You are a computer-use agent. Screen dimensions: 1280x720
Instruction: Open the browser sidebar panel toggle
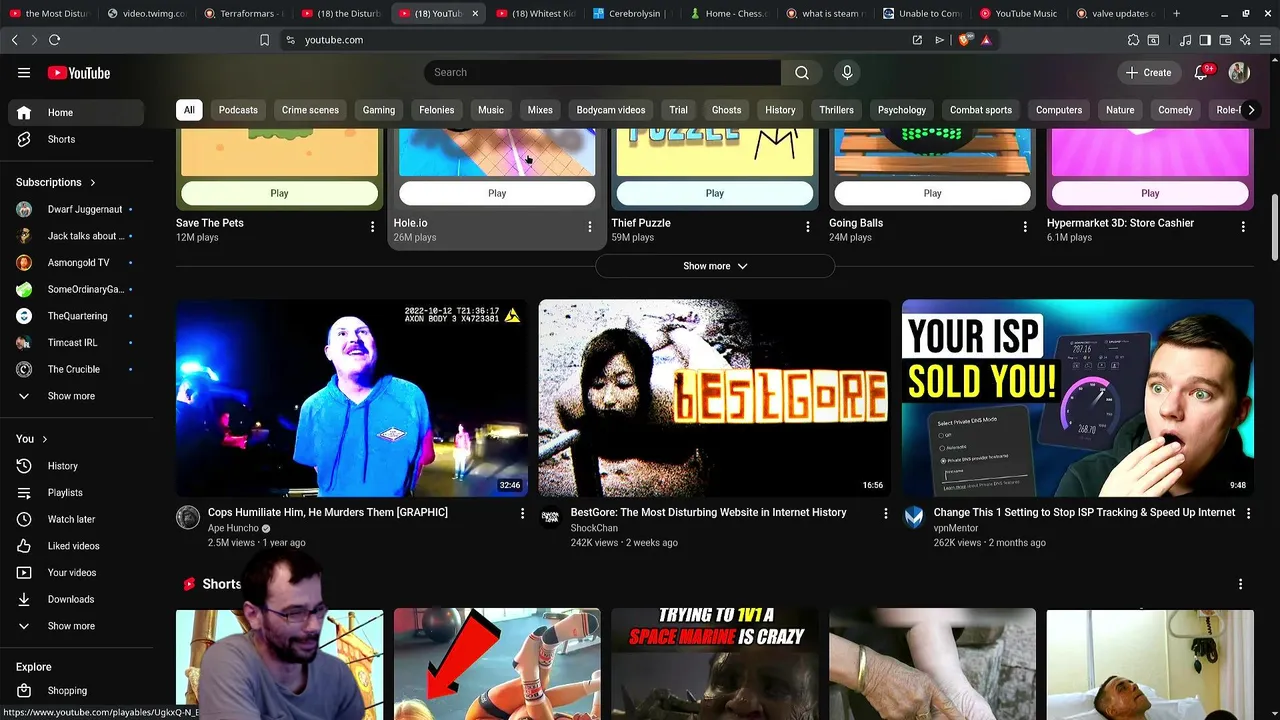(1205, 40)
